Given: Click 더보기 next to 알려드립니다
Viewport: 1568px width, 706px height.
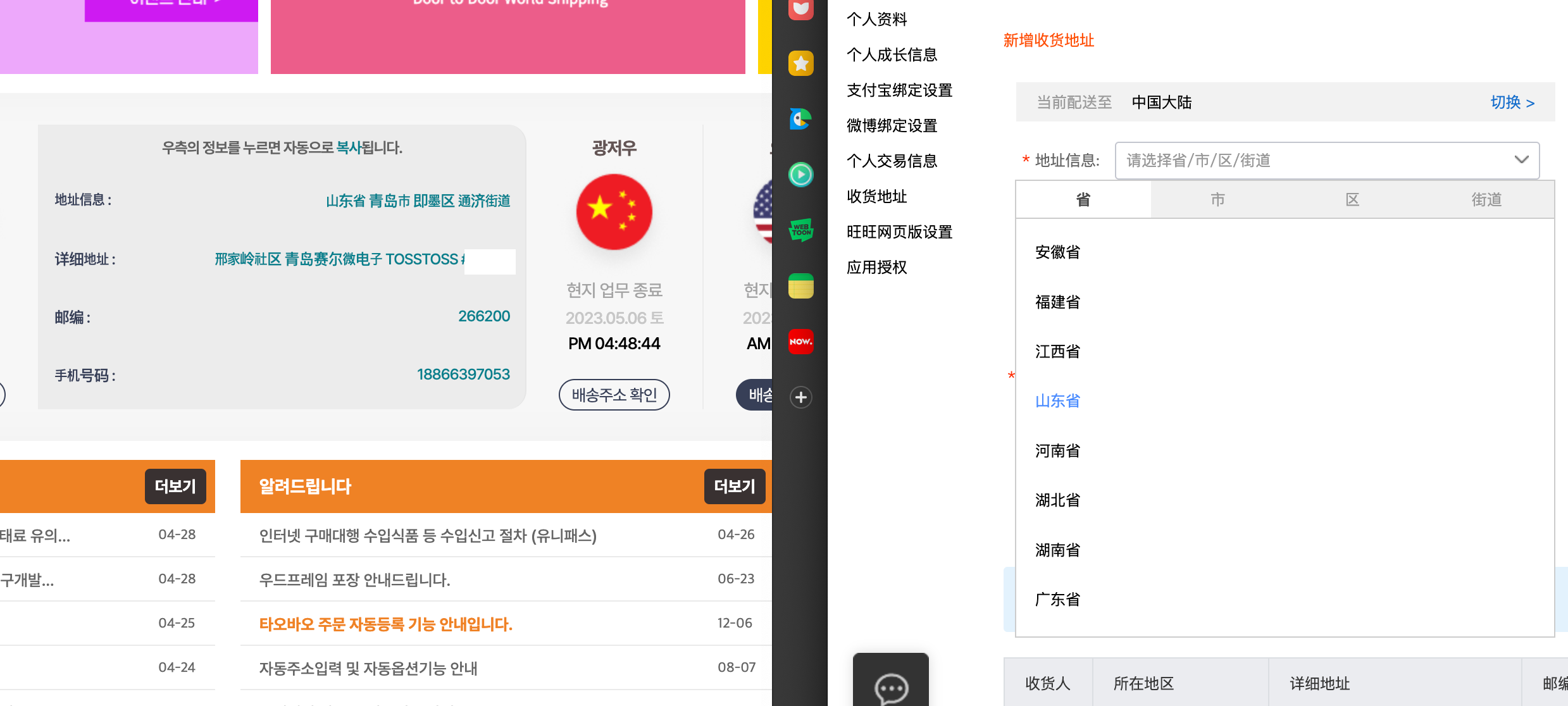Looking at the screenshot, I should (x=734, y=486).
